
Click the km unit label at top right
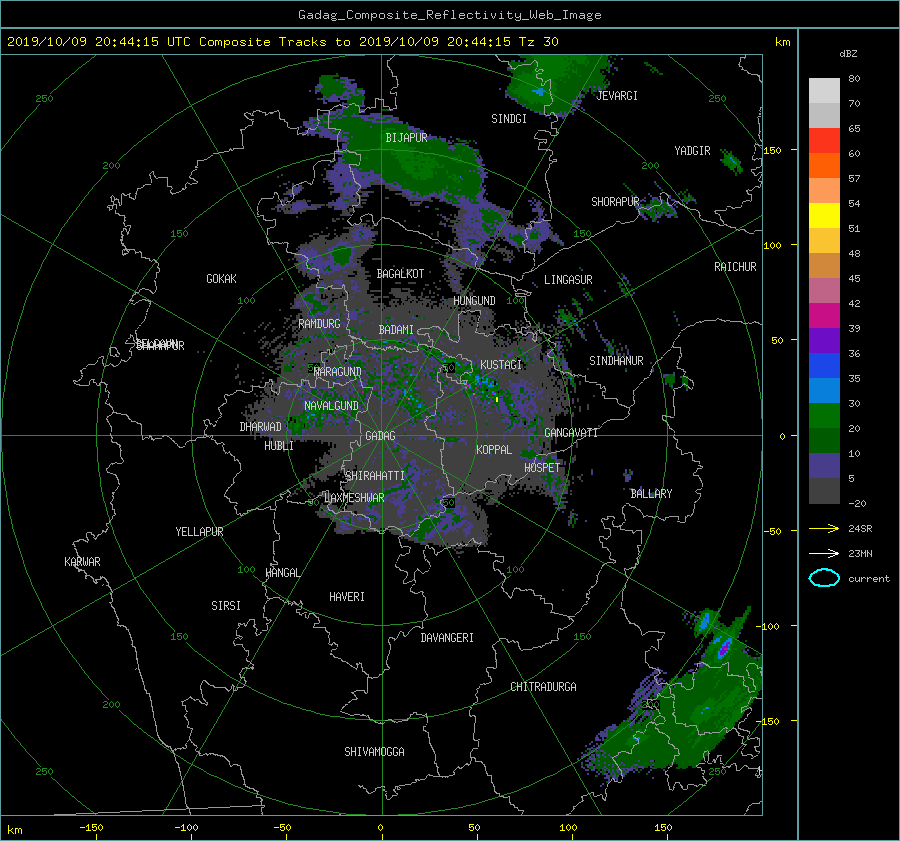tap(782, 42)
